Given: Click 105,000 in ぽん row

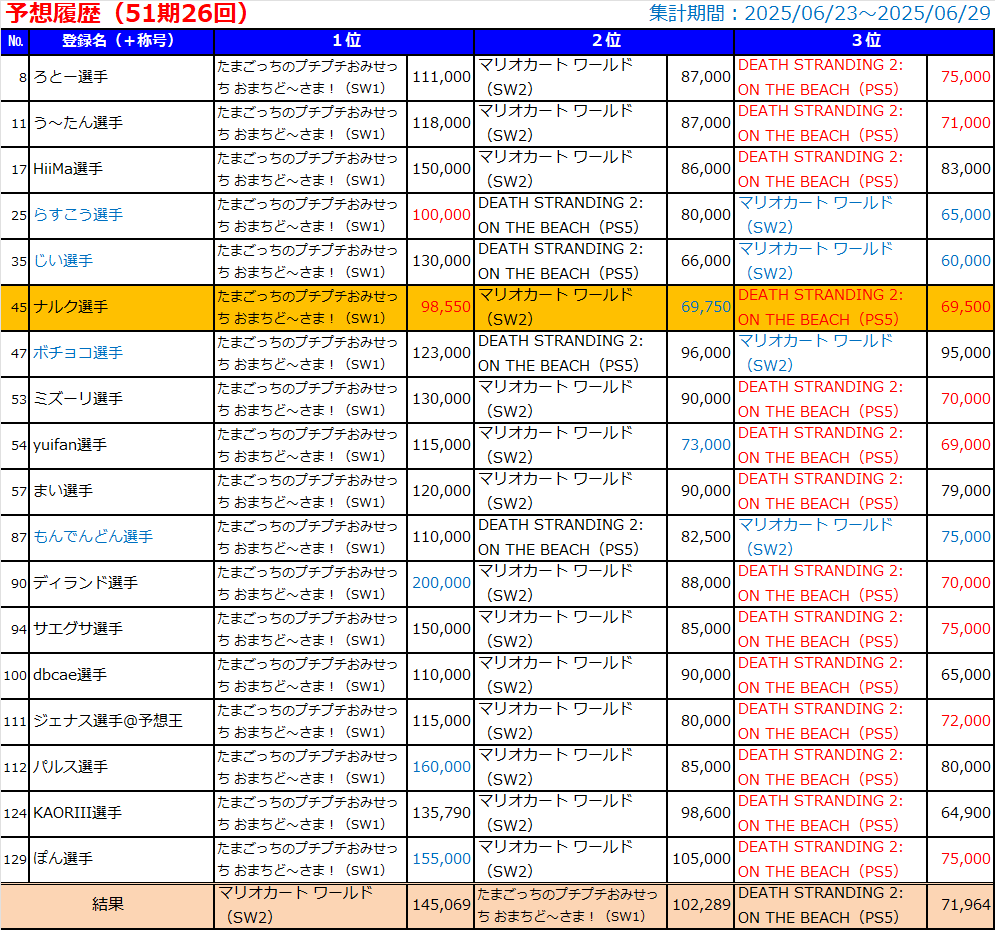Looking at the screenshot, I should (702, 859).
